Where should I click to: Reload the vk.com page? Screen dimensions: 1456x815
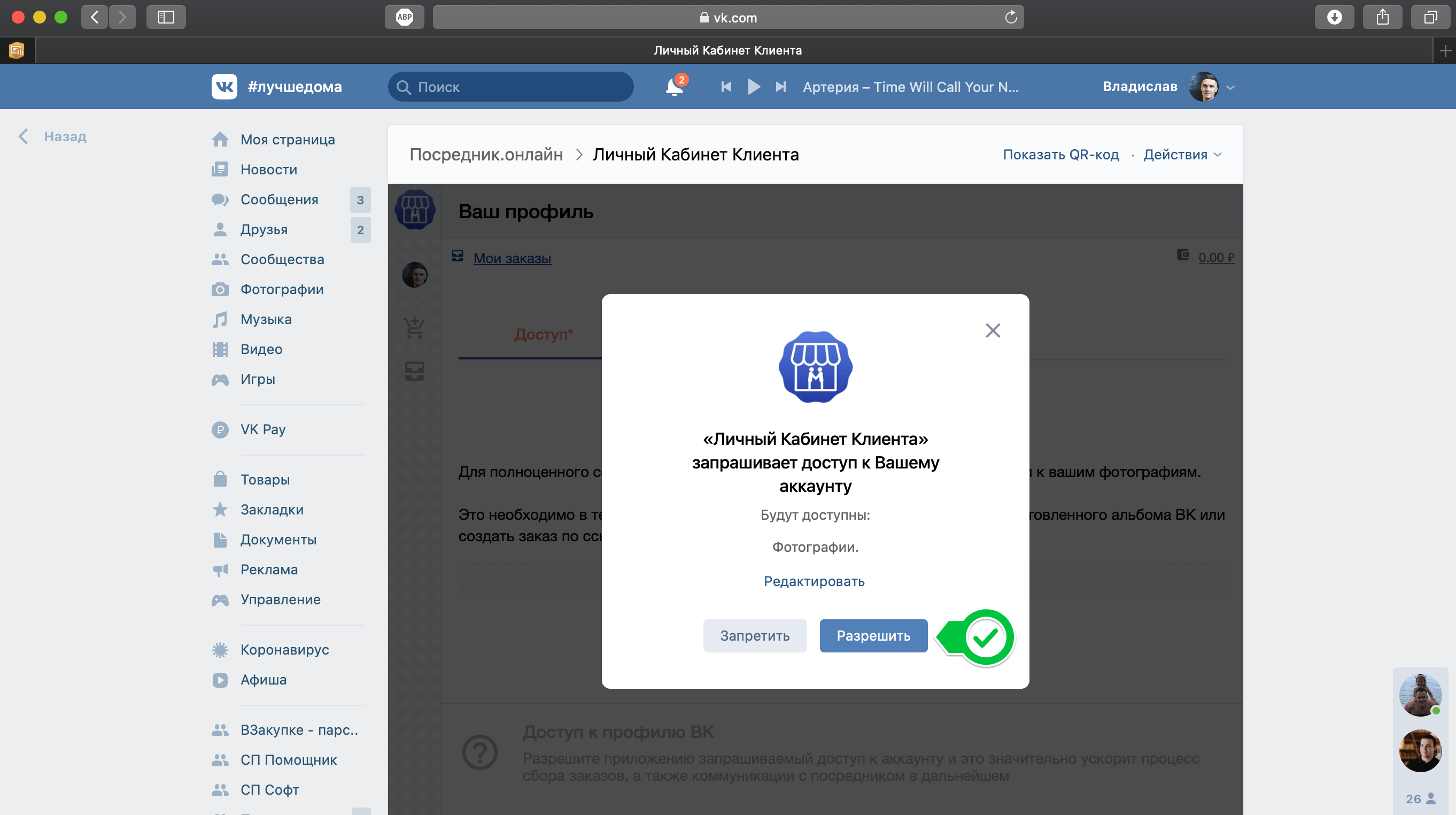[x=1011, y=18]
